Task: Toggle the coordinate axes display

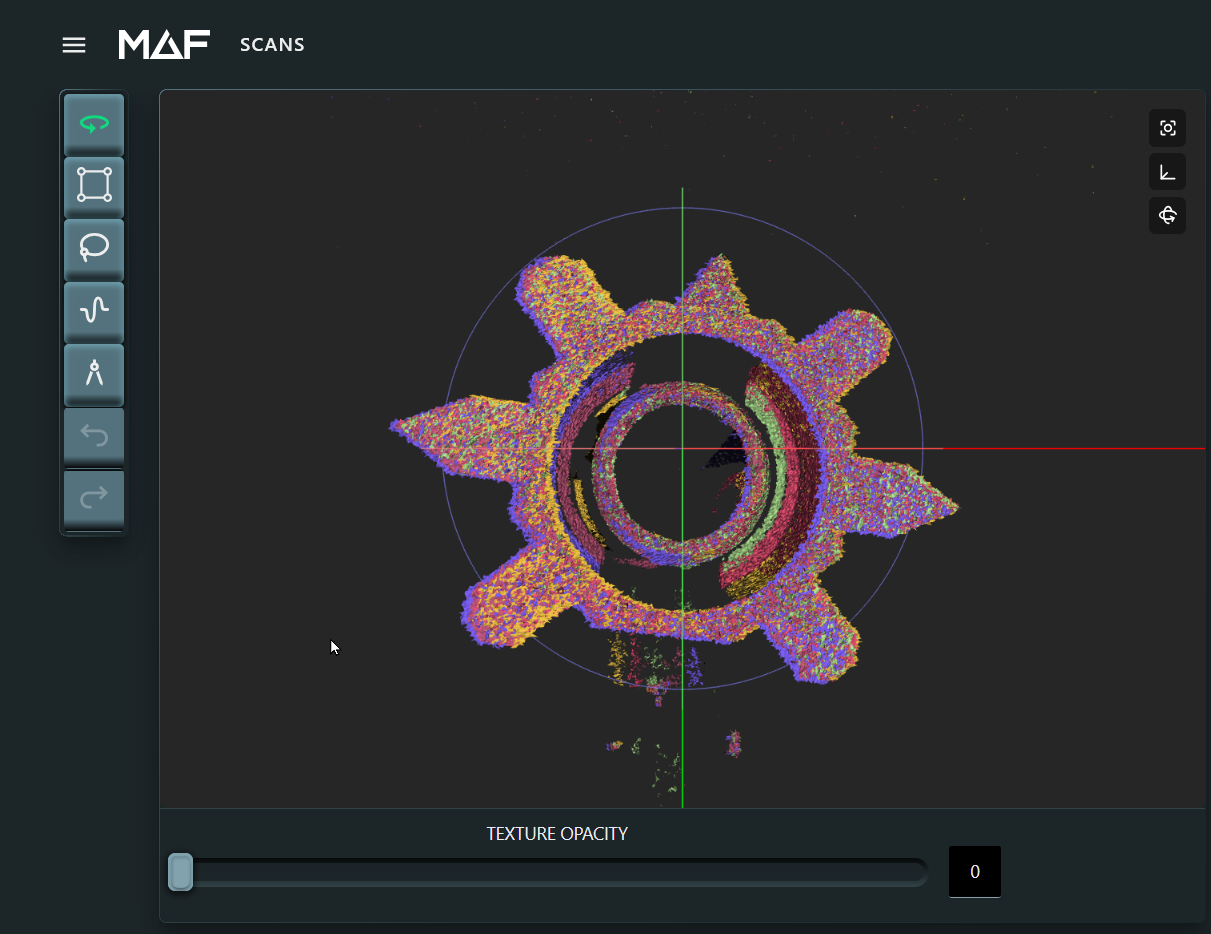Action: (1167, 171)
